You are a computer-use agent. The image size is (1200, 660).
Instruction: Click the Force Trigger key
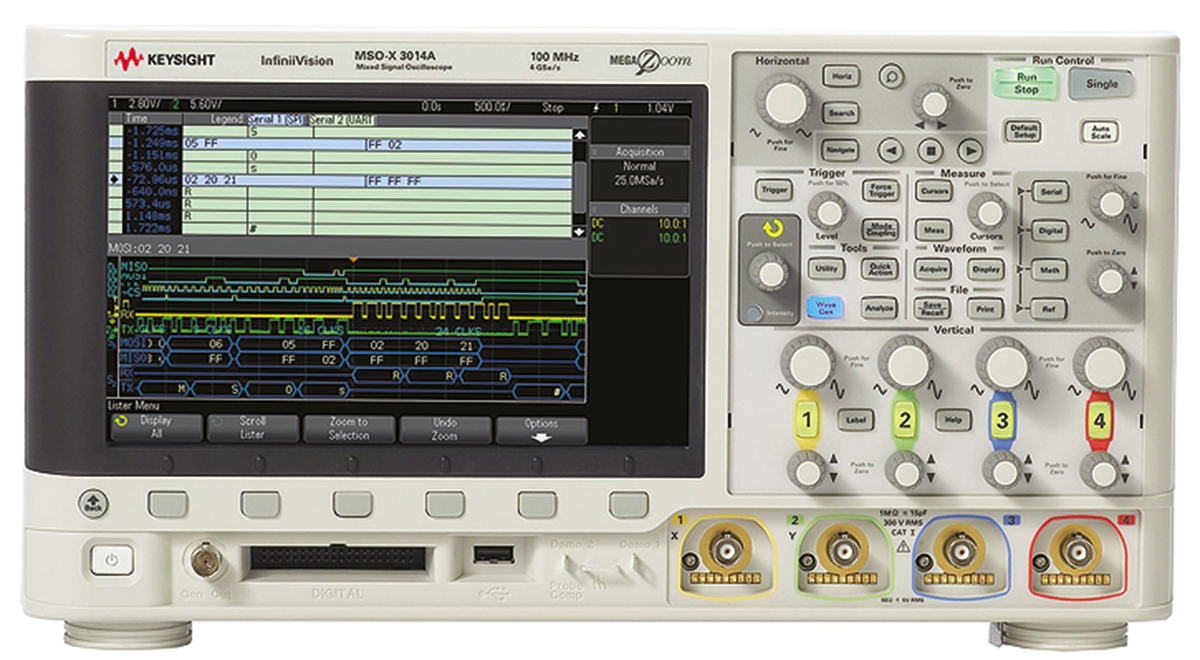[881, 190]
